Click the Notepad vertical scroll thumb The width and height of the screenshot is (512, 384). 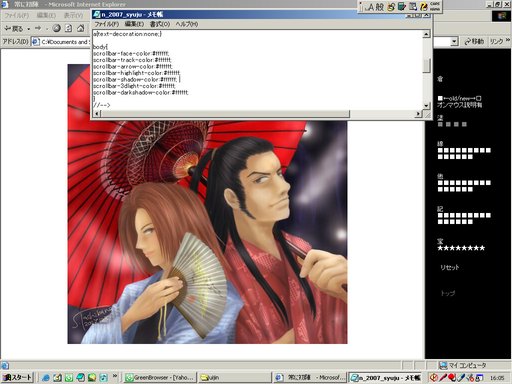pyautogui.click(x=426, y=65)
